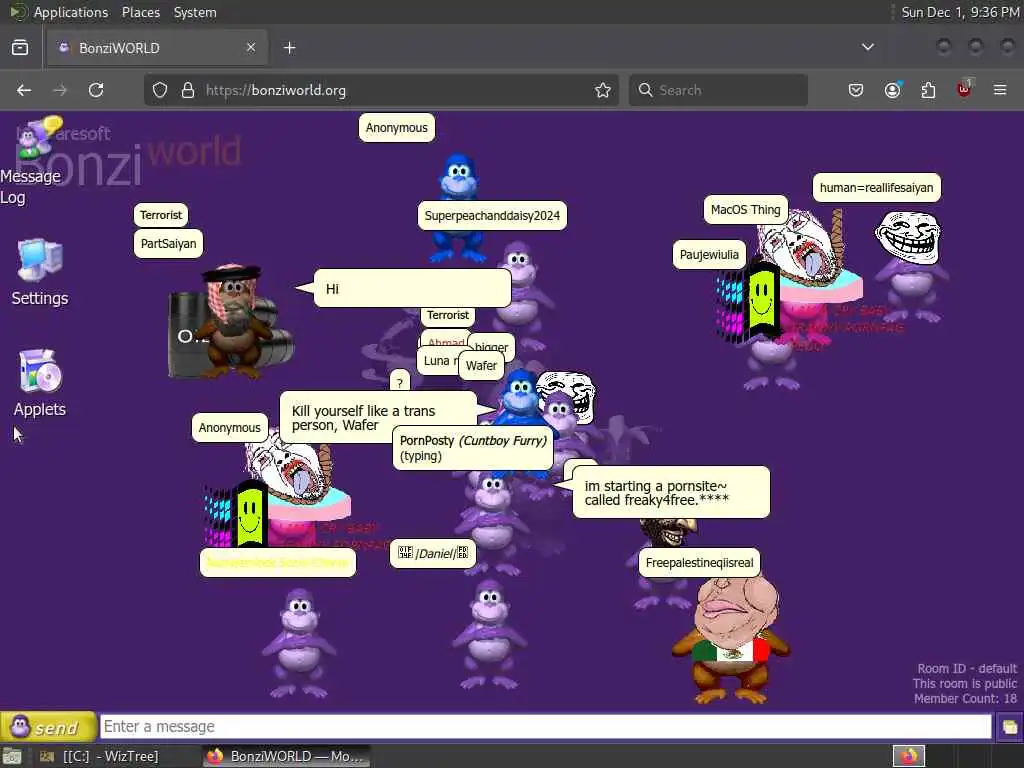Click the Anonymous tag near left character
Viewport: 1024px width, 768px height.
click(x=229, y=428)
